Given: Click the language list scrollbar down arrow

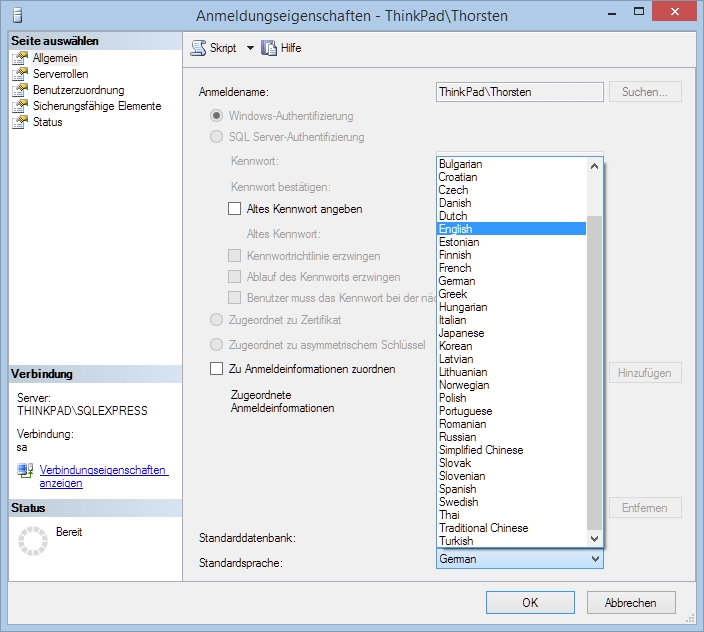Looking at the screenshot, I should pyautogui.click(x=595, y=539).
